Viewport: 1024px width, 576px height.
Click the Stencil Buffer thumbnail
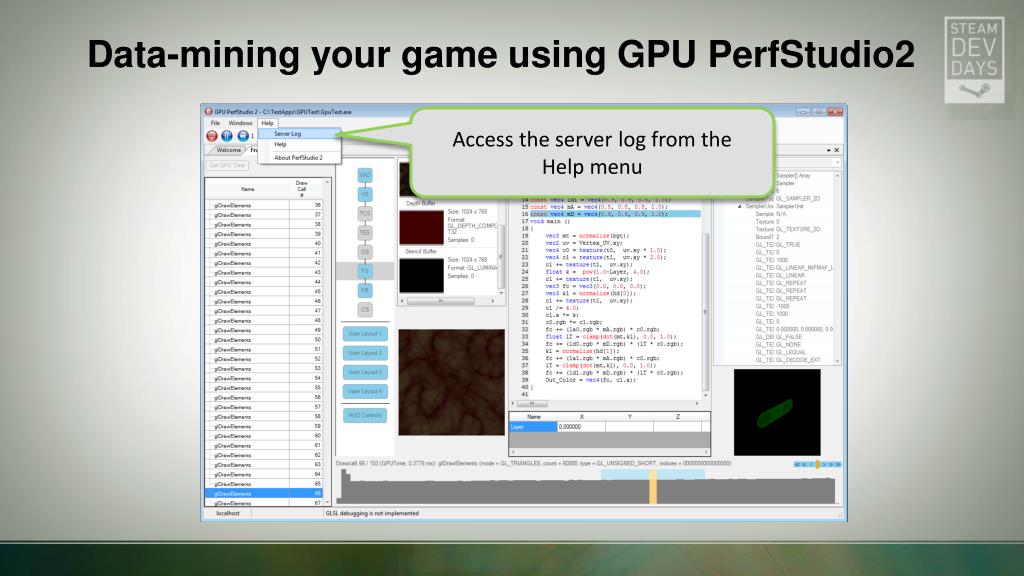pos(421,275)
